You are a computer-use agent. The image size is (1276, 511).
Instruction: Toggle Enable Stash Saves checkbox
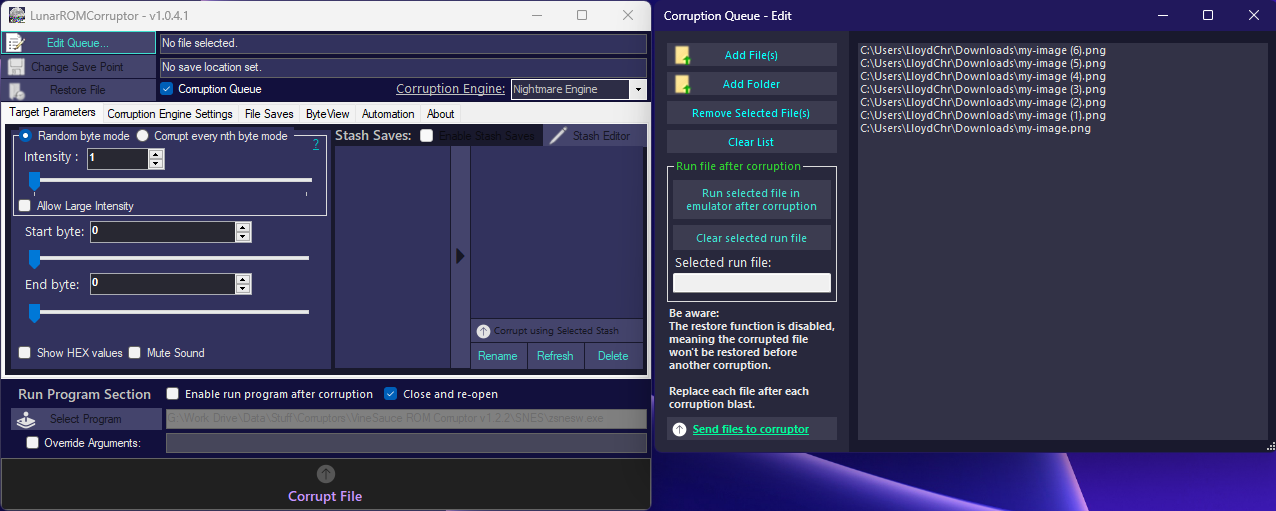[427, 136]
